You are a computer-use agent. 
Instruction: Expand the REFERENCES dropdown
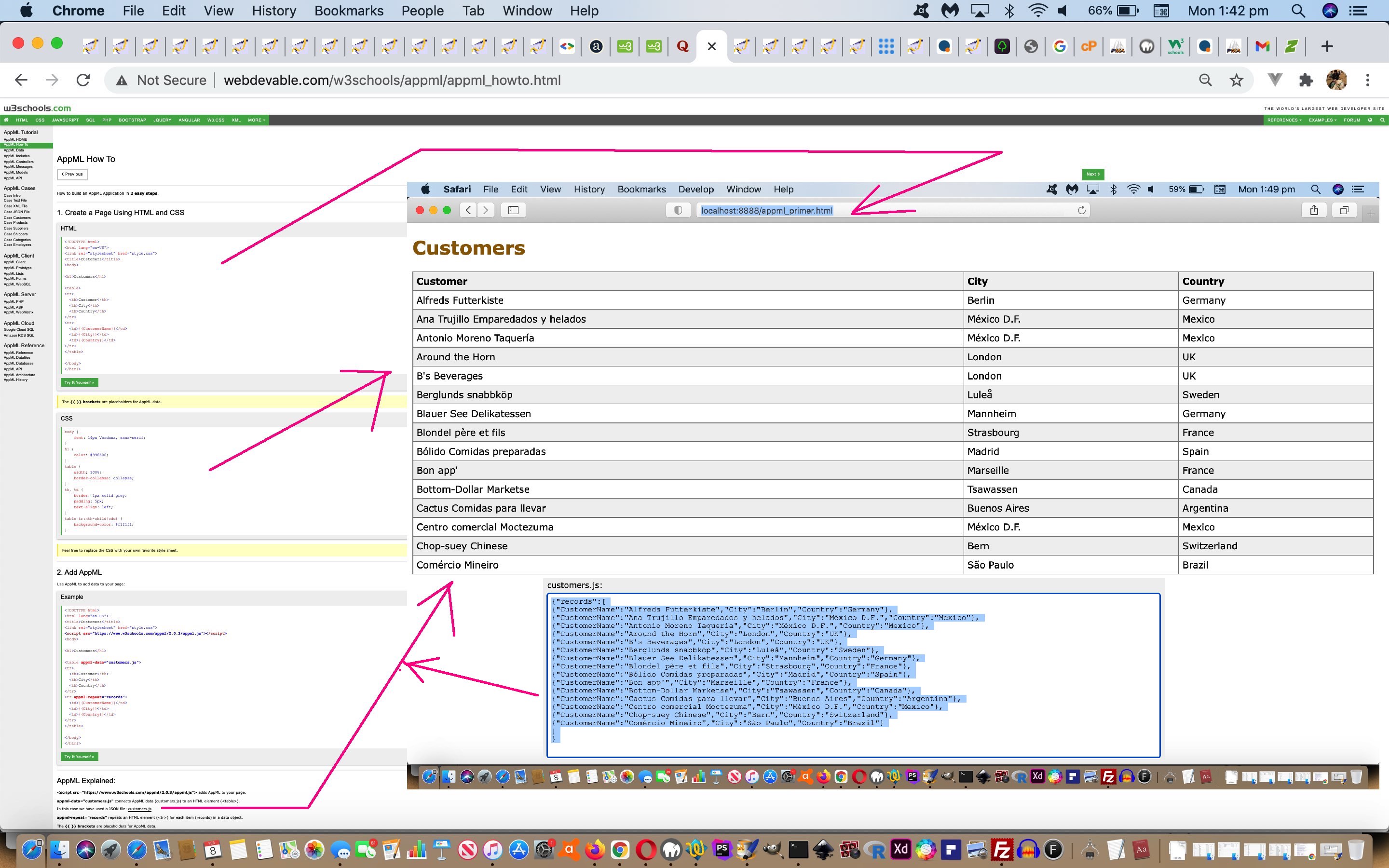[1284, 120]
